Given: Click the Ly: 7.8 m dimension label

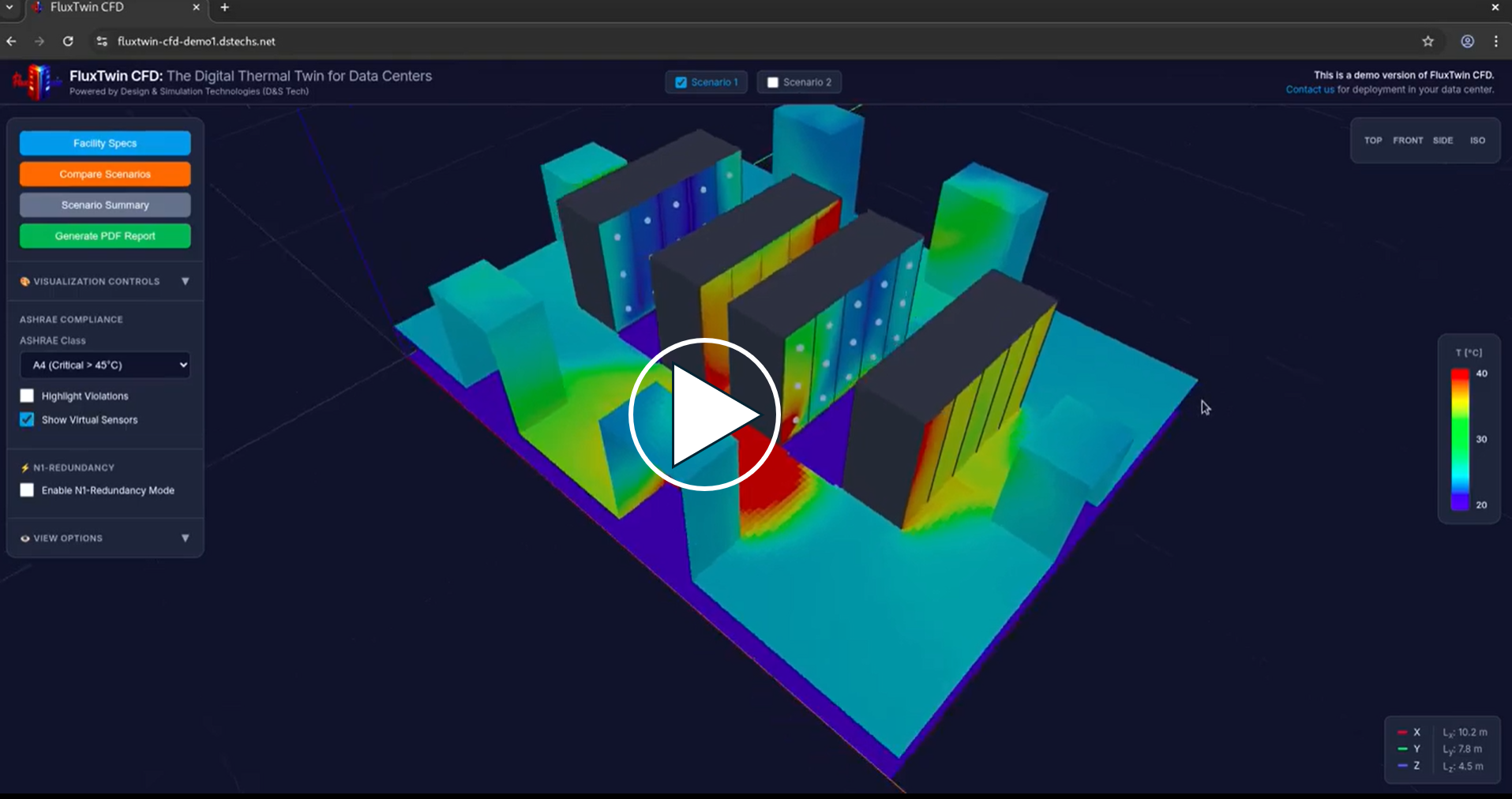Looking at the screenshot, I should pyautogui.click(x=1462, y=748).
